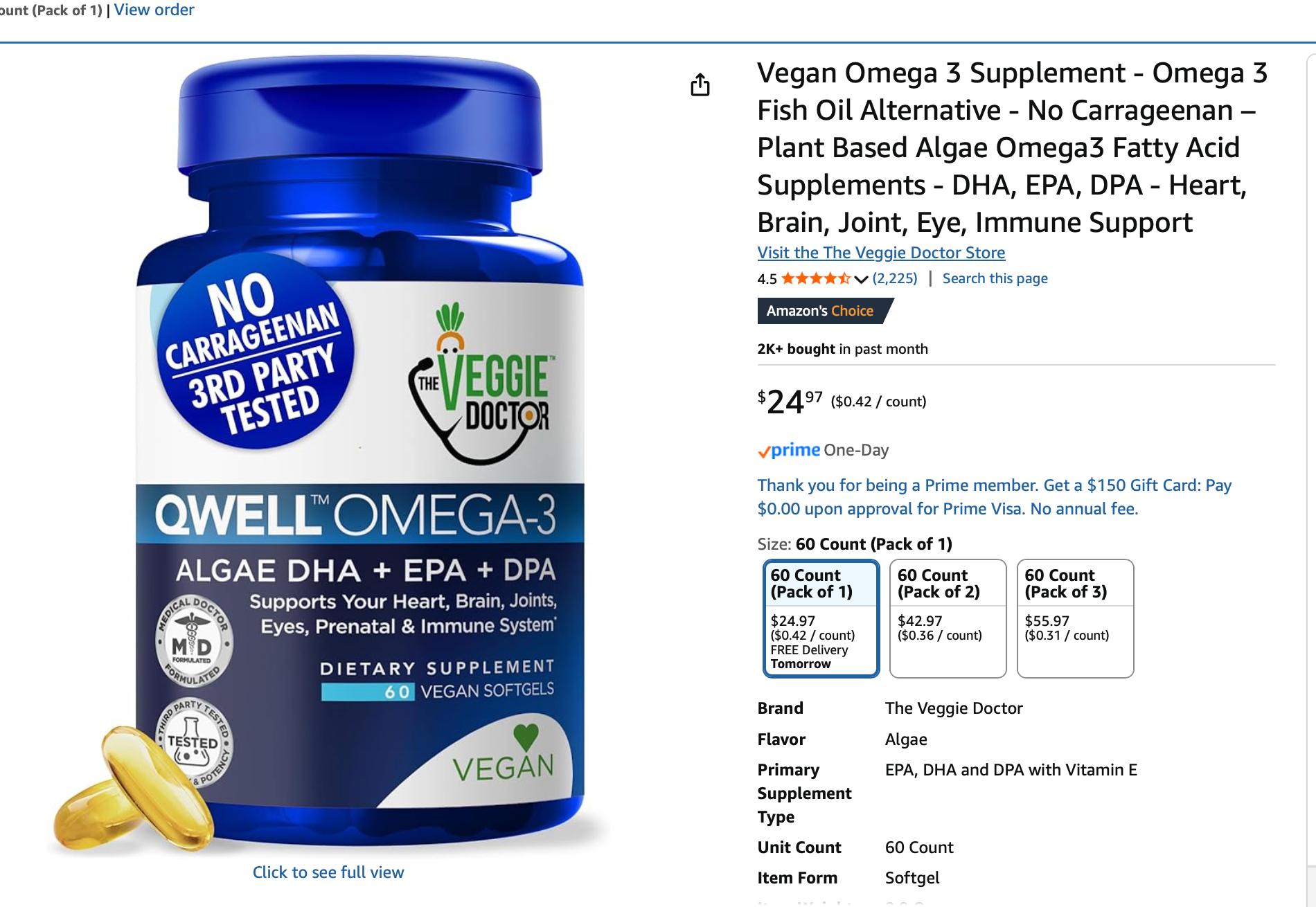This screenshot has height=907, width=1316.
Task: Click the $24.97 price display
Action: 790,401
